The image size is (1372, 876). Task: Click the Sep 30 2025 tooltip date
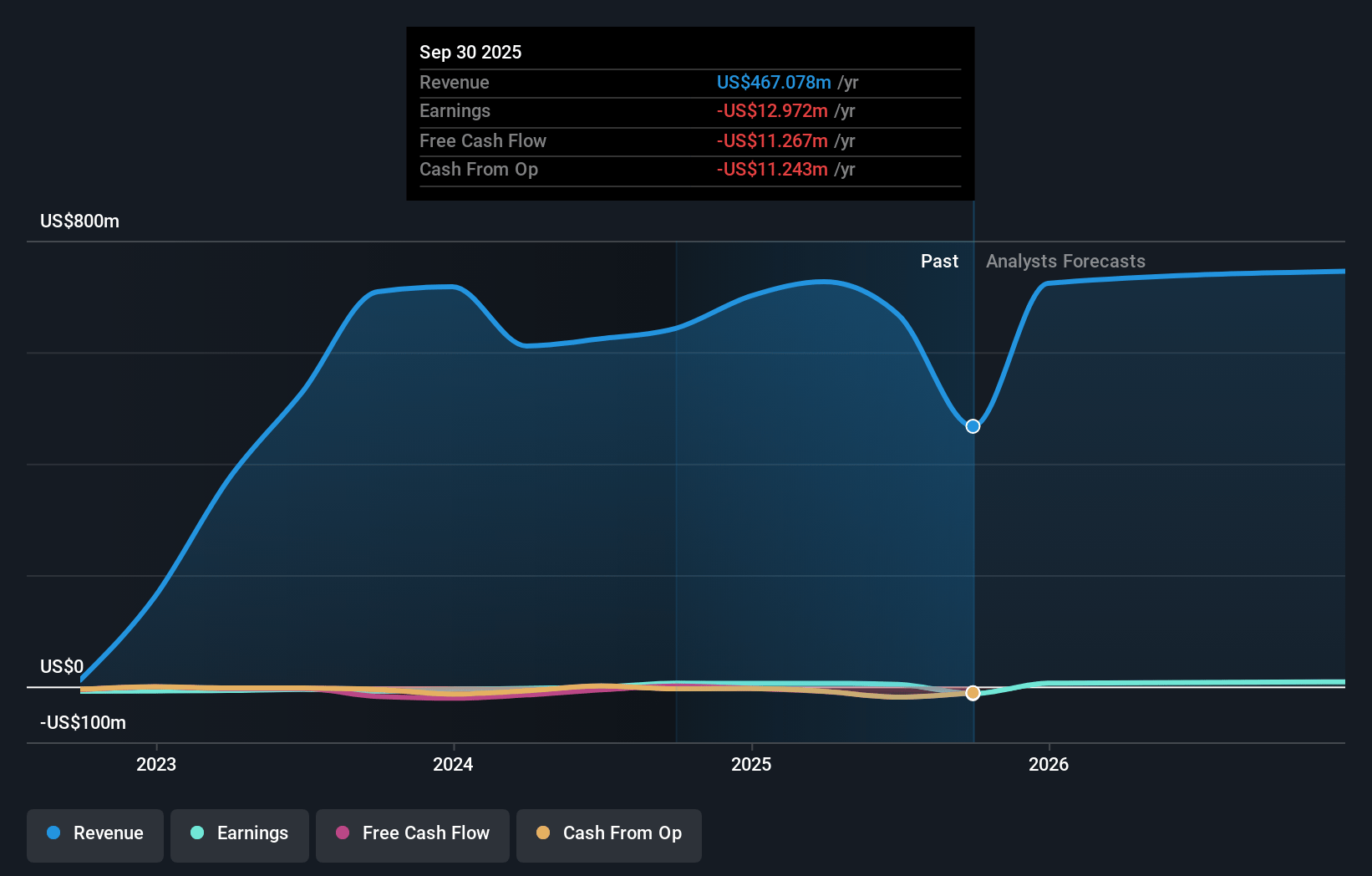(470, 52)
